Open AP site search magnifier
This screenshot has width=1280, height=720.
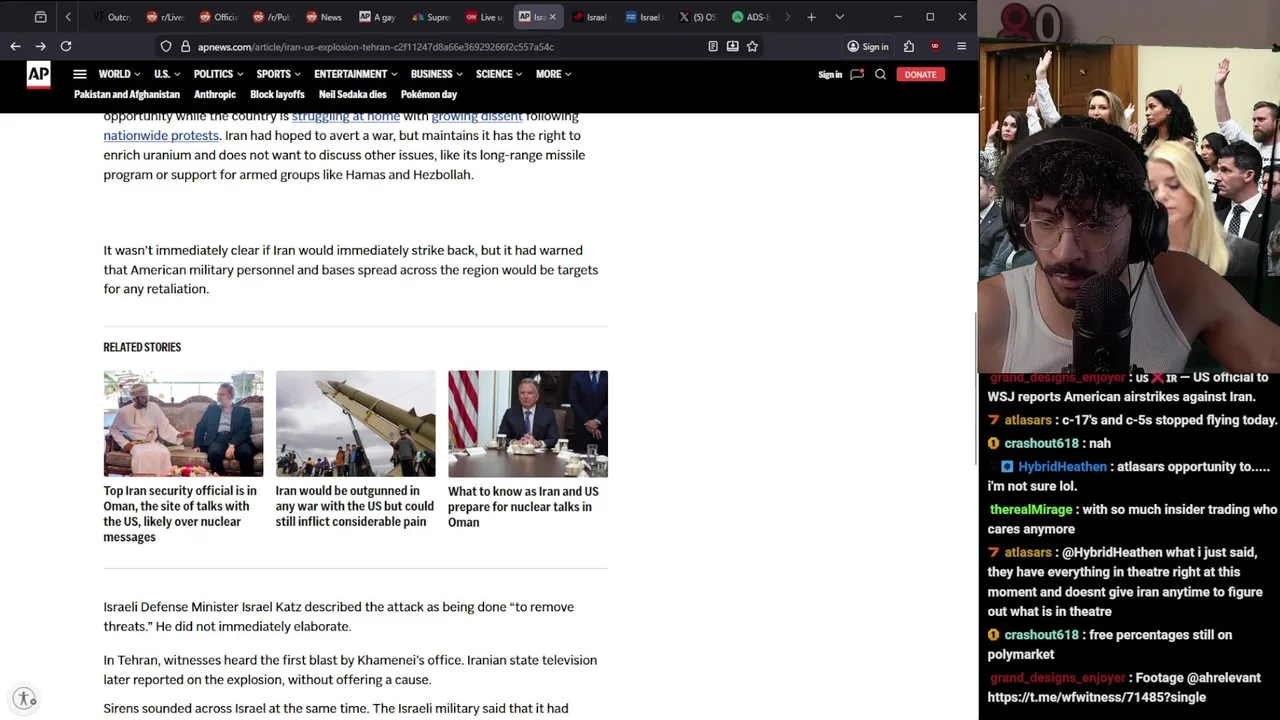click(x=880, y=74)
